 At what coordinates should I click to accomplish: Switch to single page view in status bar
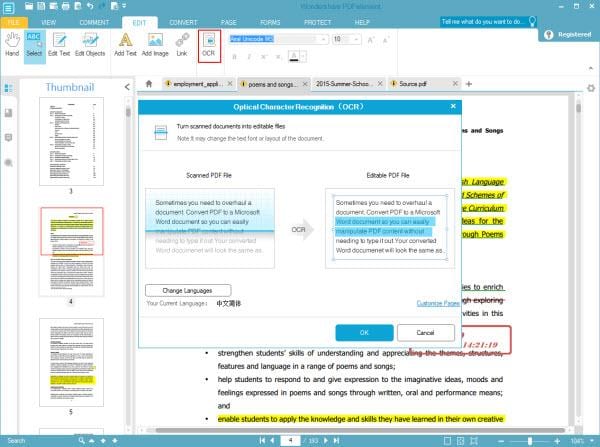(x=447, y=441)
